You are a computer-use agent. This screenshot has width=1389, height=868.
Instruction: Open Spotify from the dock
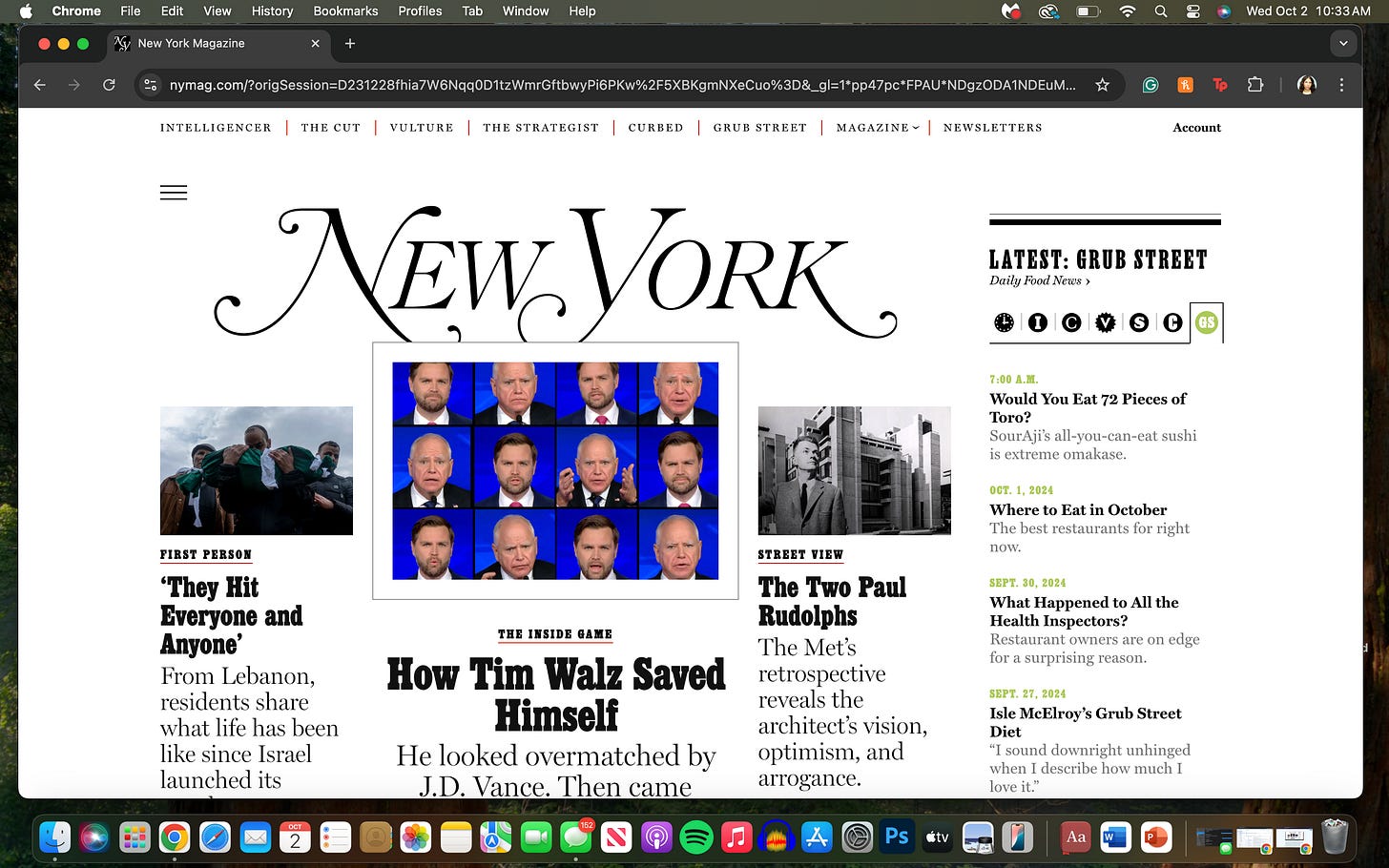696,837
